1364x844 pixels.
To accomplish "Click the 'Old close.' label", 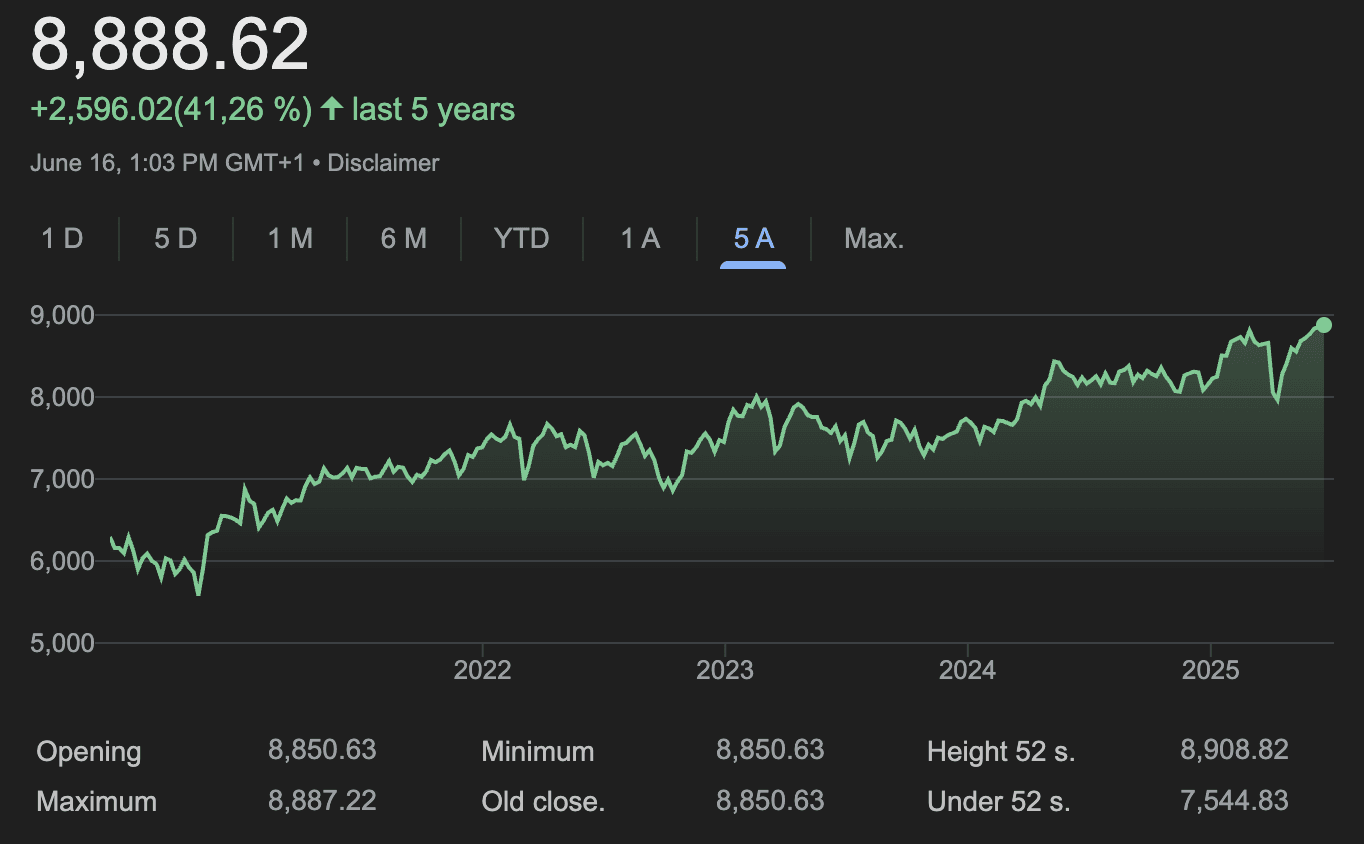I will tap(543, 802).
